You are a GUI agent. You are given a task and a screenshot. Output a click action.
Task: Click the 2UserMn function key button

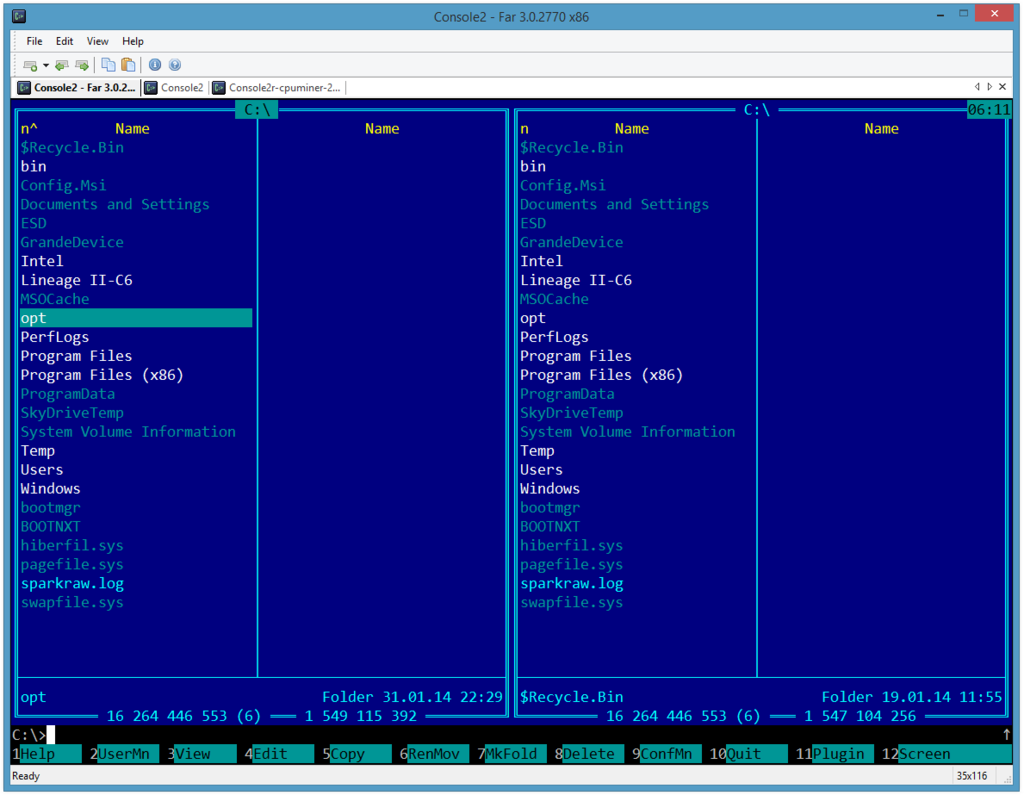point(124,754)
